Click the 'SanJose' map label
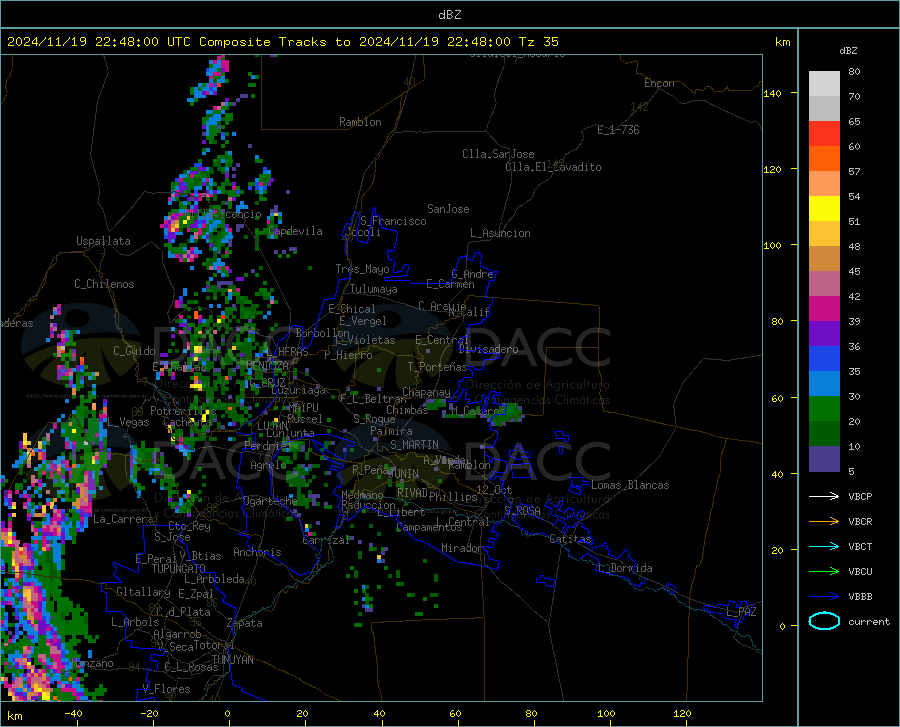Screen dimensions: 900x727 [448, 209]
